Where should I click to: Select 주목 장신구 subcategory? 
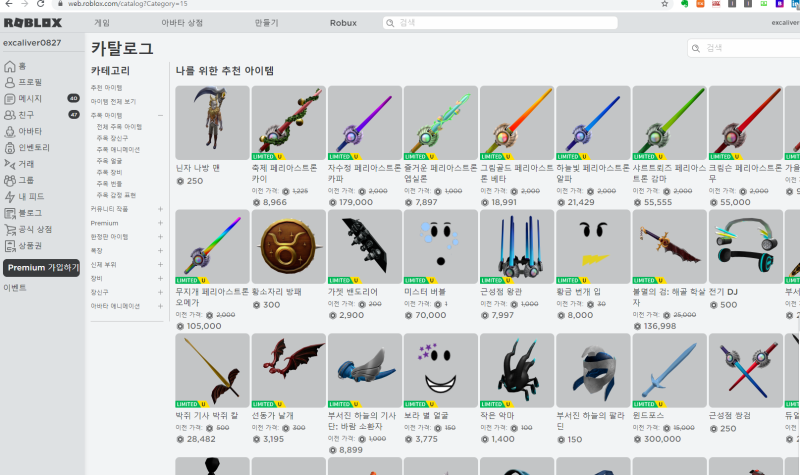112,138
